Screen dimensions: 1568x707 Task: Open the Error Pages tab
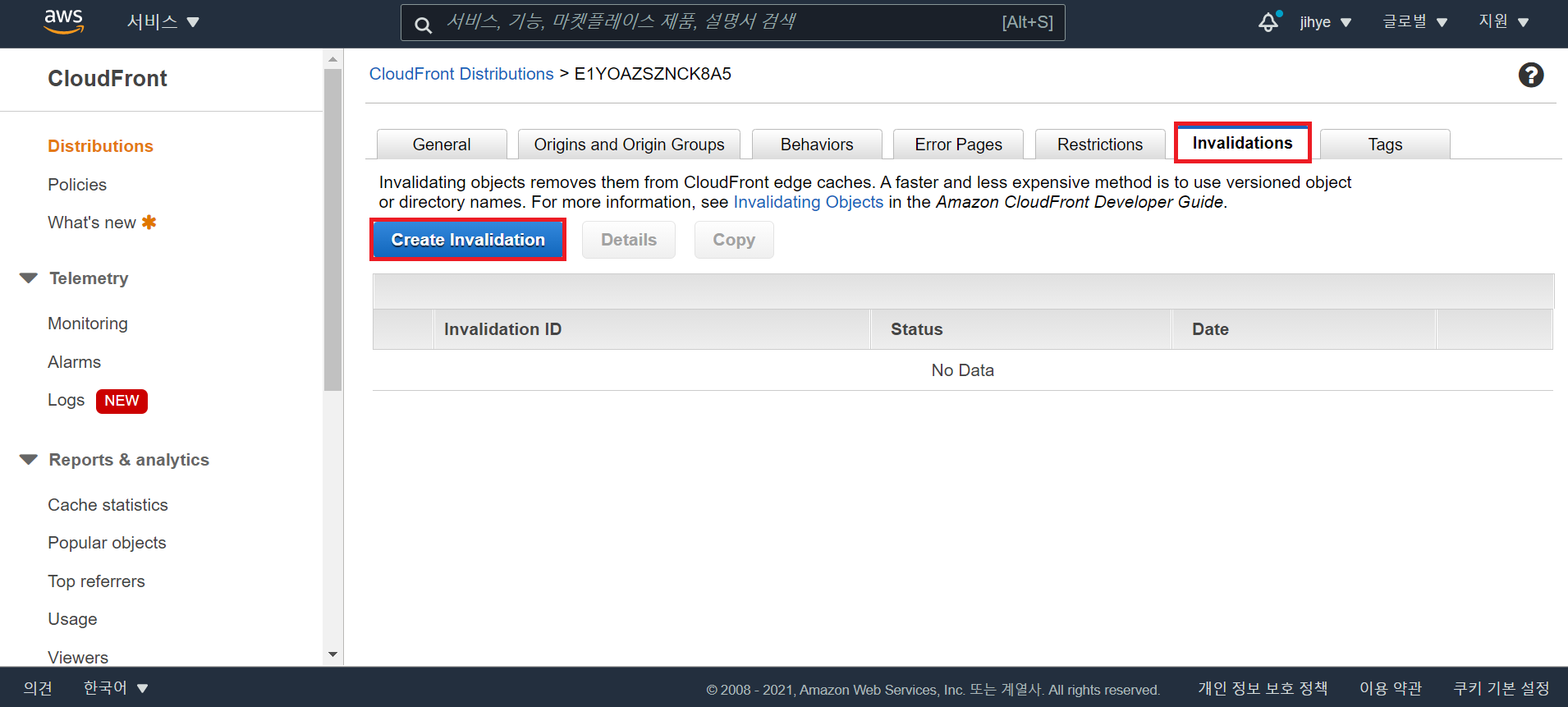(x=958, y=145)
